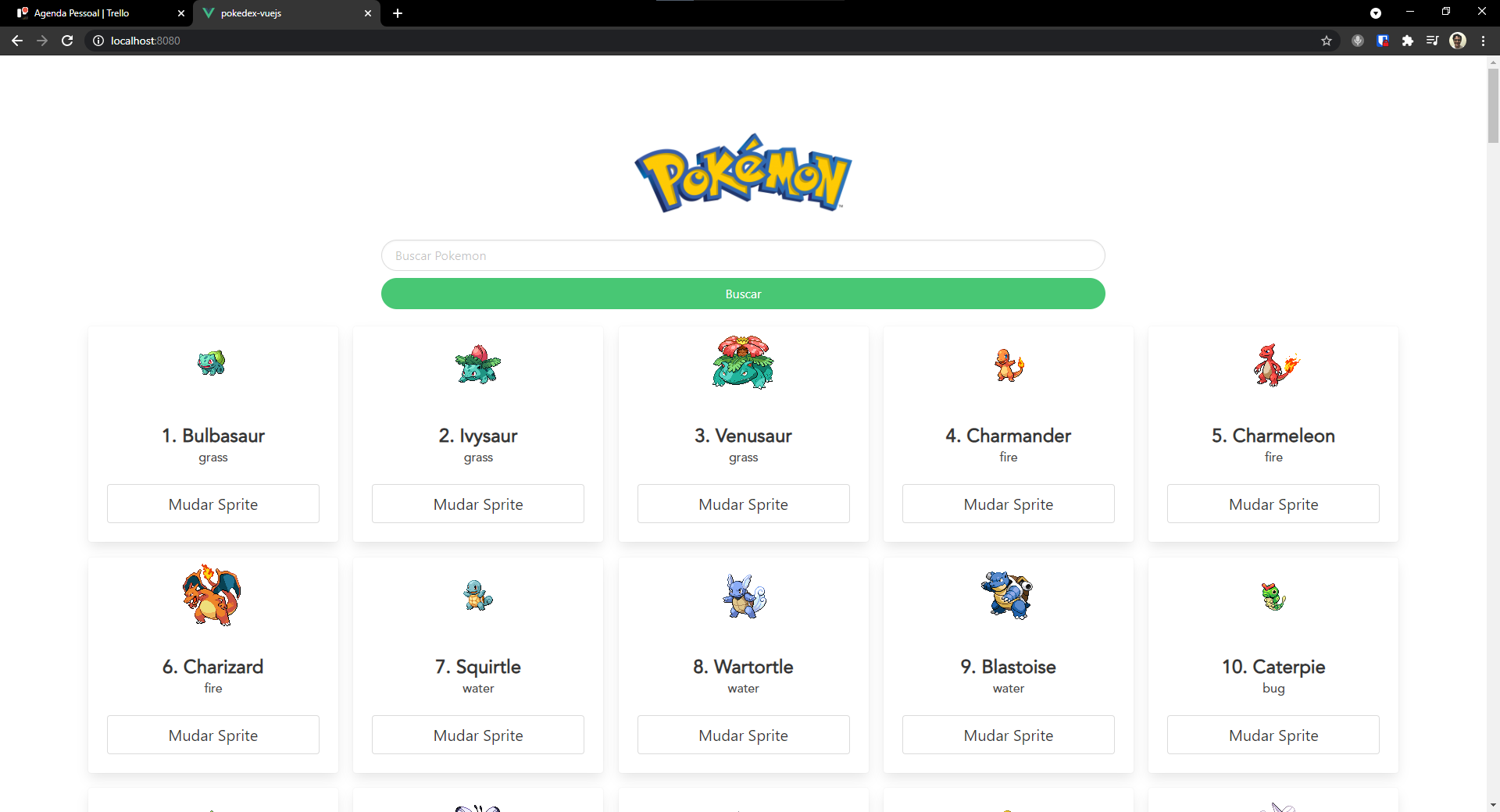The width and height of the screenshot is (1500, 812).
Task: Change Squirtle's sprite with Mudar Sprite
Action: tap(478, 735)
